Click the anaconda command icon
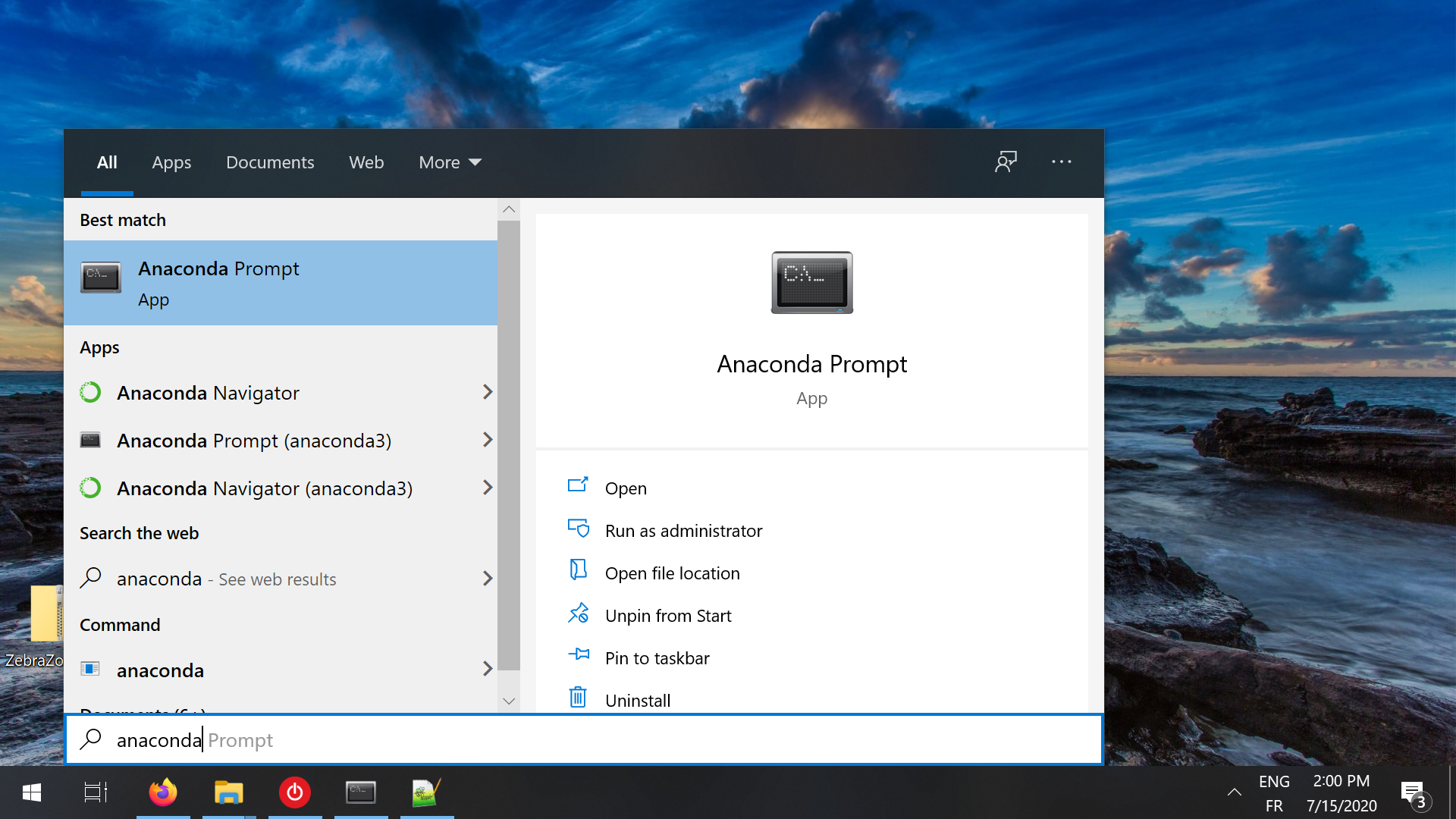This screenshot has height=819, width=1456. (90, 669)
